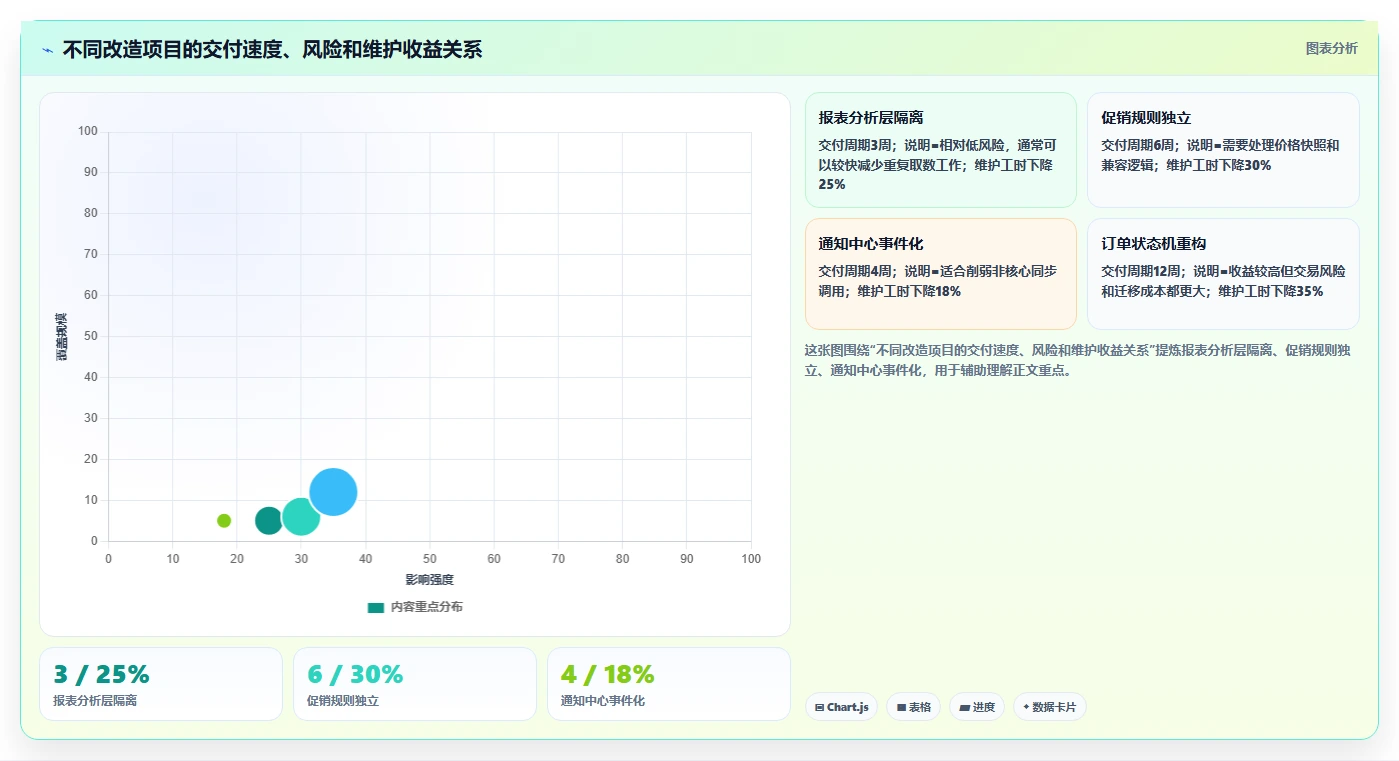Click the y-axis tick value 100
This screenshot has height=761, width=1399.
click(x=88, y=131)
